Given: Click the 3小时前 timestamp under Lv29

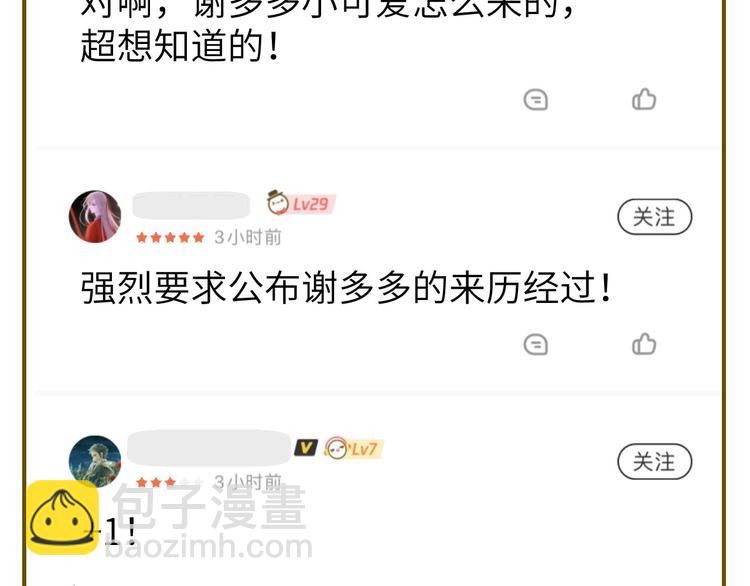Looking at the screenshot, I should [248, 237].
